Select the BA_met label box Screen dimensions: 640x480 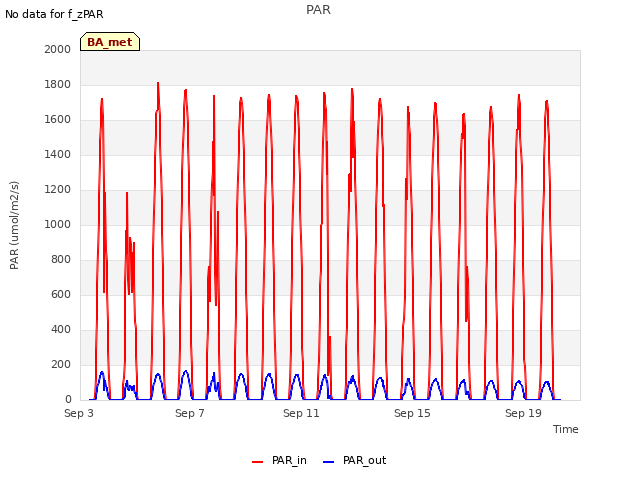[x=110, y=42]
